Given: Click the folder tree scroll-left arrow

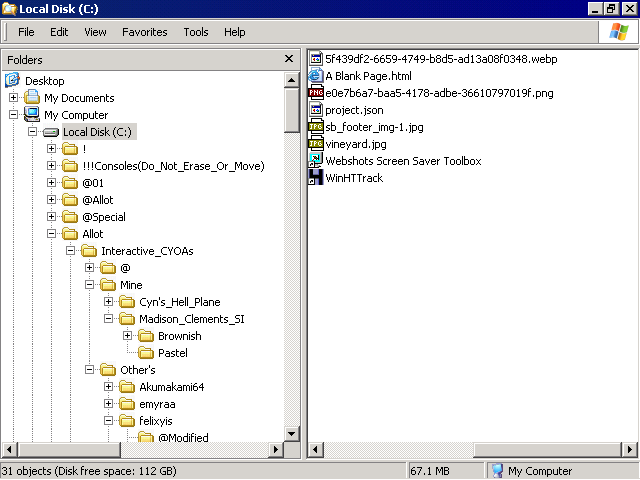Looking at the screenshot, I should tap(9, 450).
